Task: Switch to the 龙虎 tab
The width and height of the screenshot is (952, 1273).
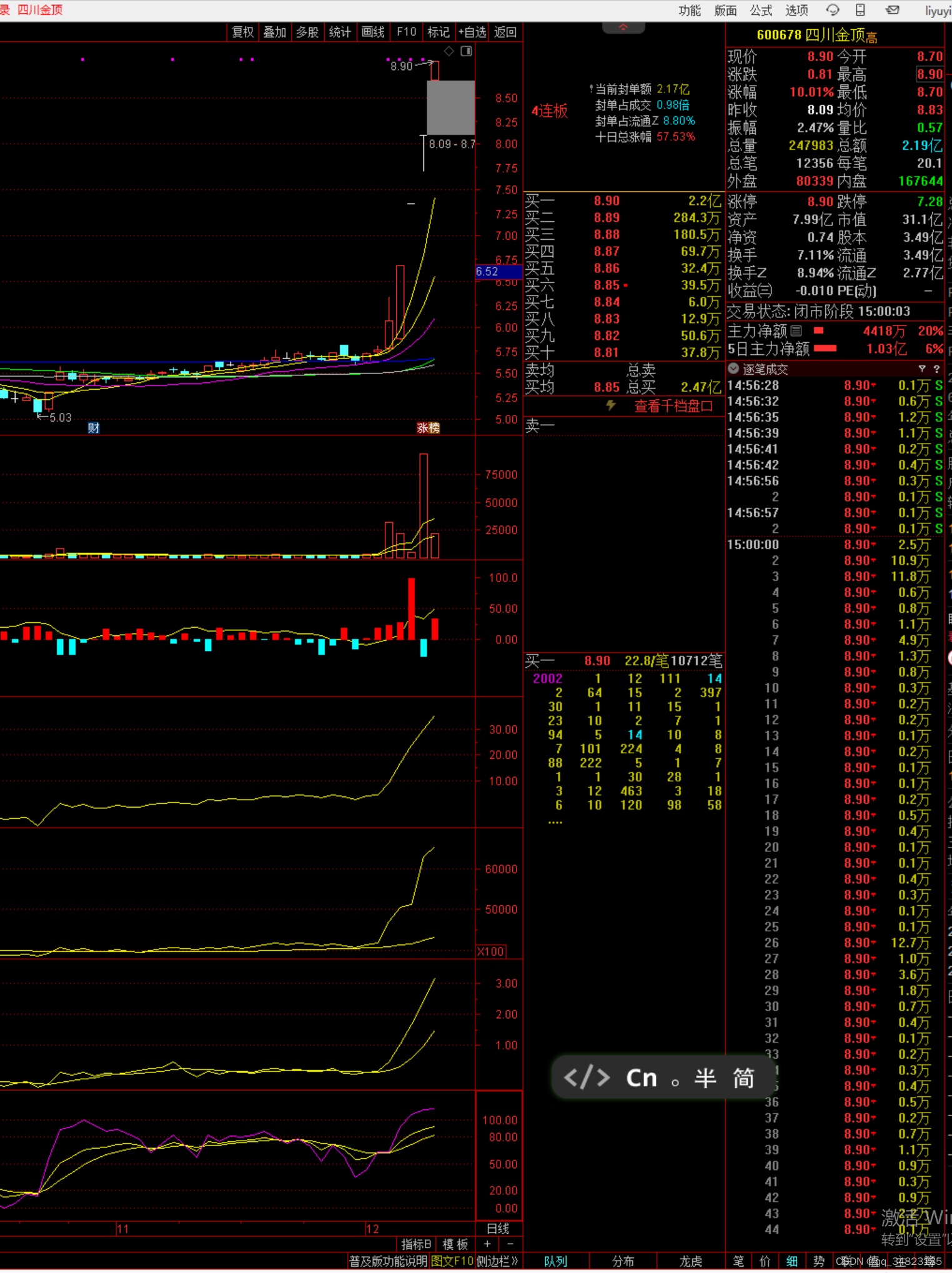Action: click(x=690, y=1262)
